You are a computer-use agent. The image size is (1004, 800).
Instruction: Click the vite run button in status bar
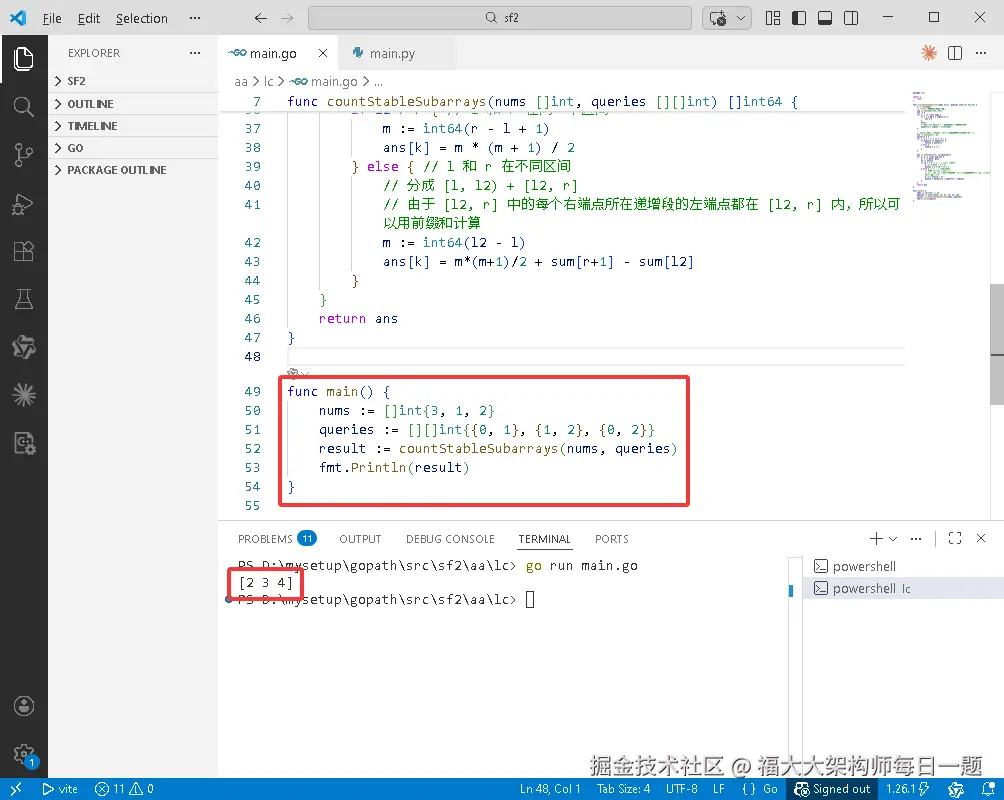[60, 789]
